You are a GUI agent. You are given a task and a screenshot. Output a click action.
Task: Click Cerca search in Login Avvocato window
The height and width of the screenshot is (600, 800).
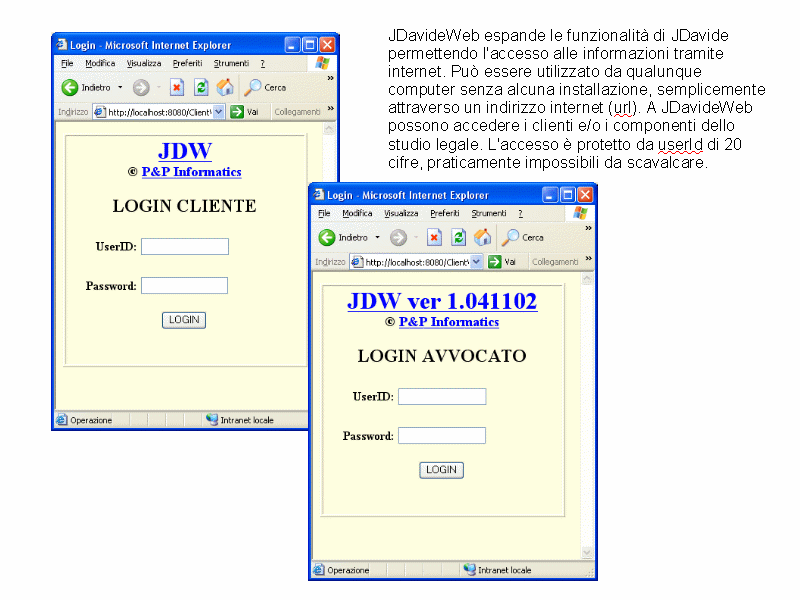pos(522,238)
